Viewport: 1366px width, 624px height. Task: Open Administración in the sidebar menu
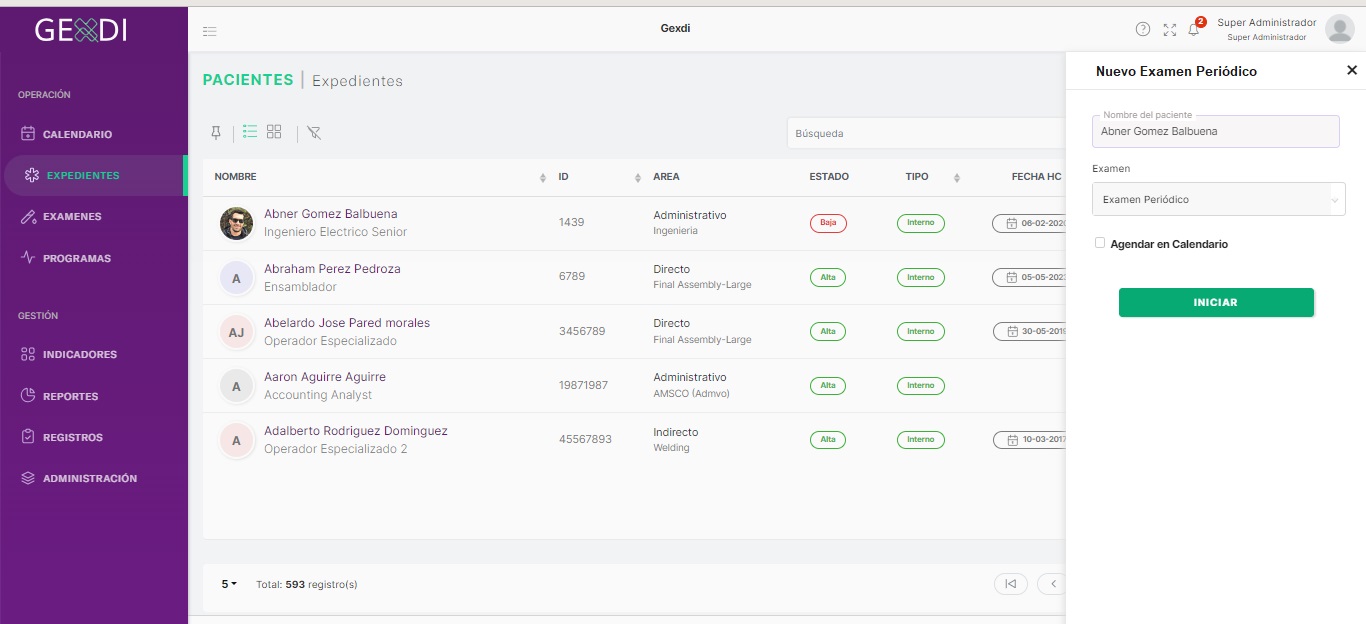coord(79,478)
